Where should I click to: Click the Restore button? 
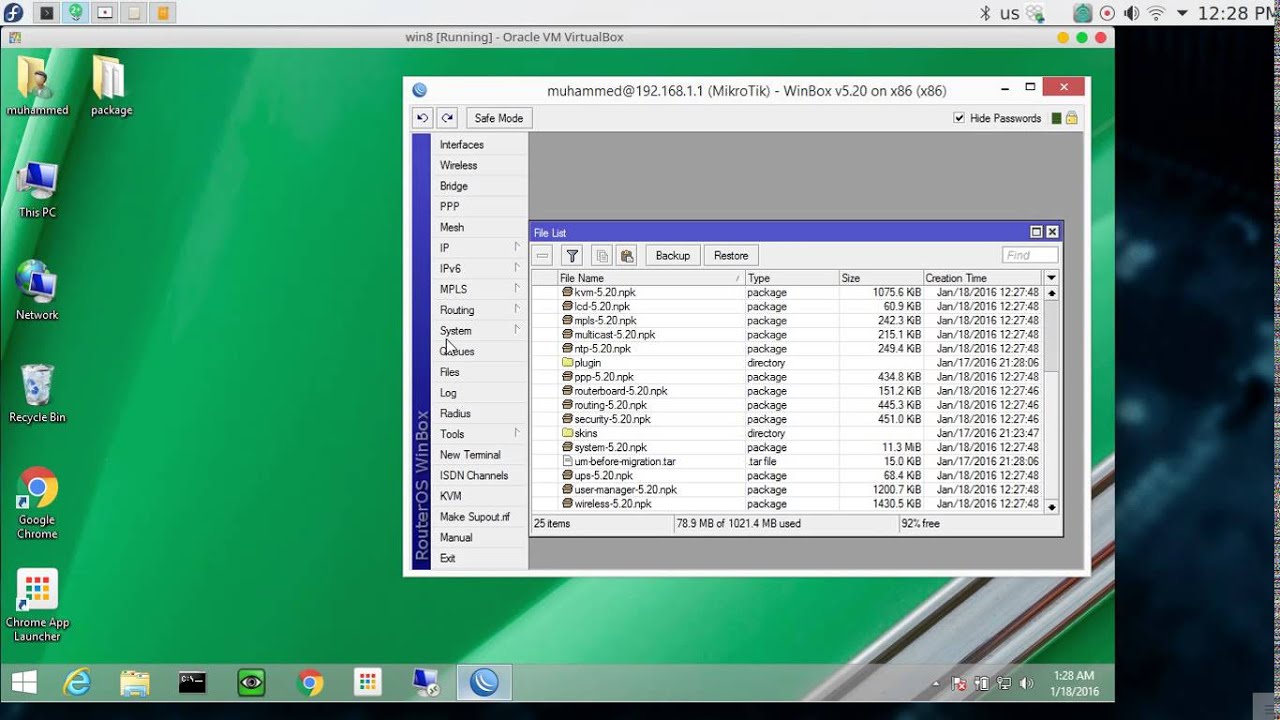point(731,256)
